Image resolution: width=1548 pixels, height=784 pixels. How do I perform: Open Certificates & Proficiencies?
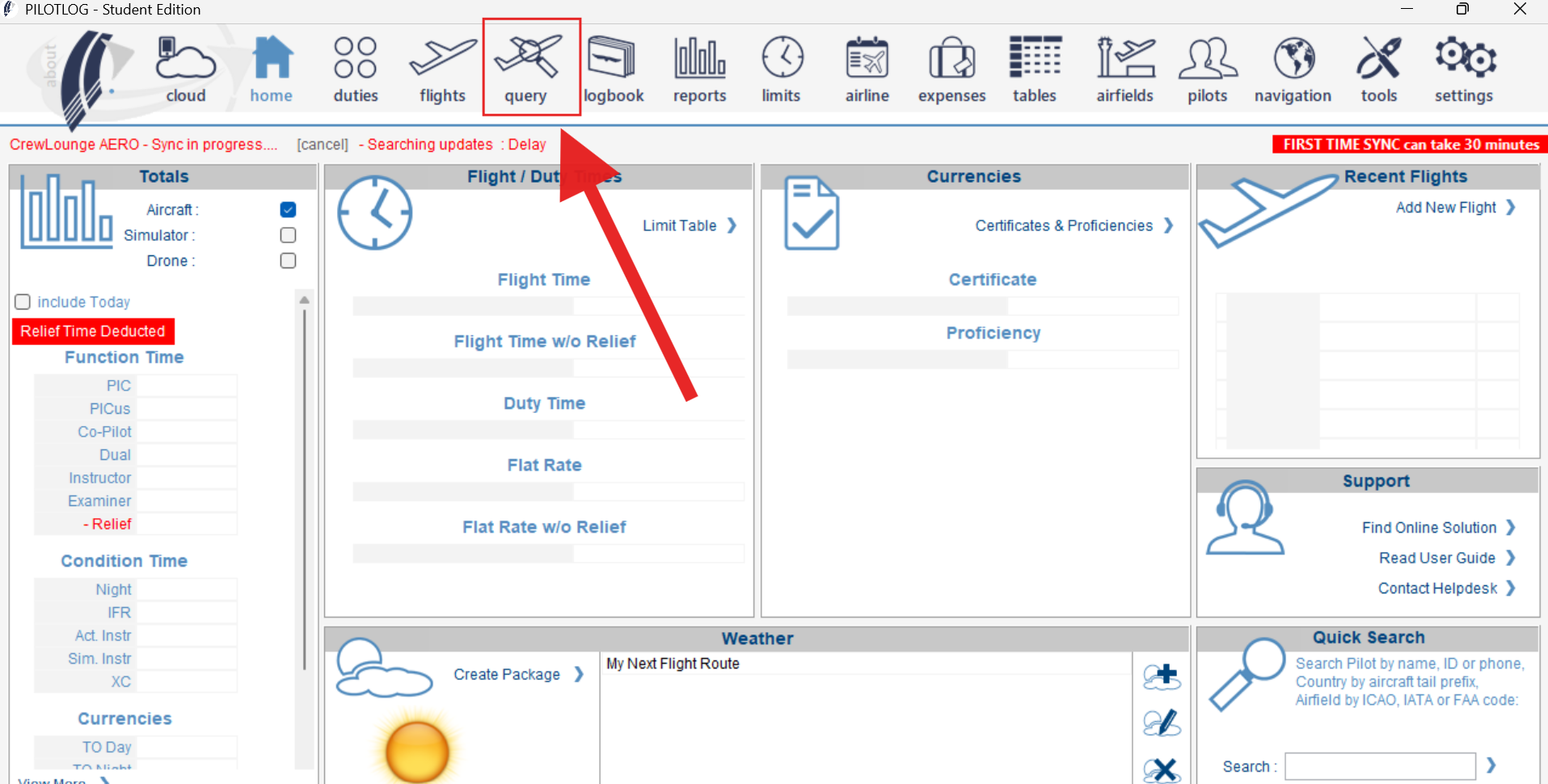pos(1074,226)
